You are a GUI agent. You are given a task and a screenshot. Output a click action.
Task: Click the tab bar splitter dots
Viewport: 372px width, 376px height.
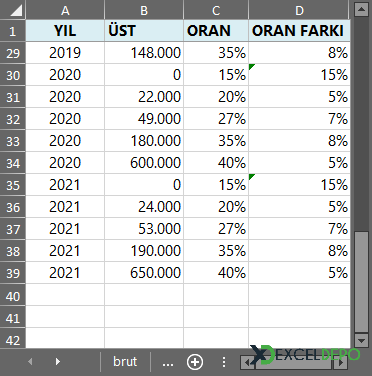click(224, 362)
